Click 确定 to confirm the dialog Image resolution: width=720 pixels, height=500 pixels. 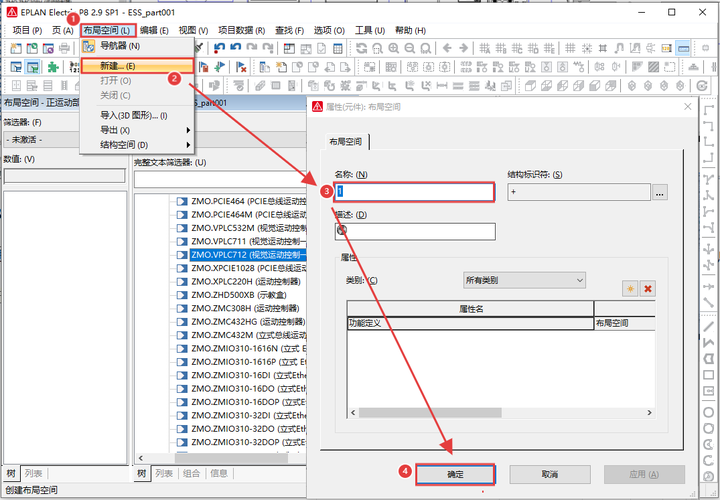pyautogui.click(x=455, y=474)
